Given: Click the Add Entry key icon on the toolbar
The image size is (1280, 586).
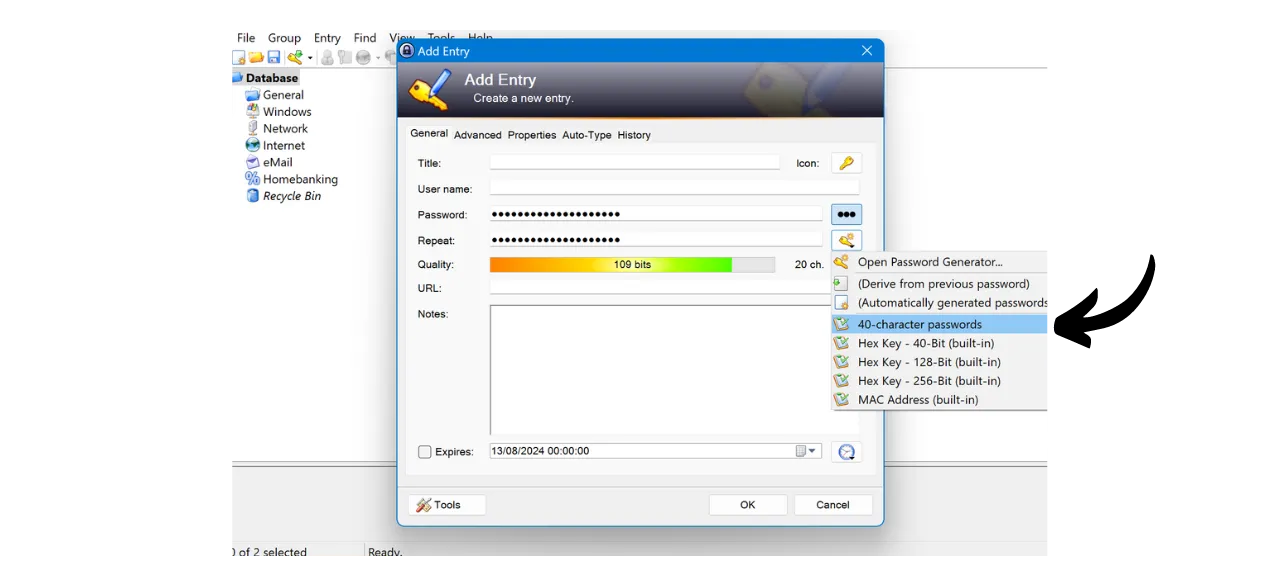Looking at the screenshot, I should click(x=295, y=57).
